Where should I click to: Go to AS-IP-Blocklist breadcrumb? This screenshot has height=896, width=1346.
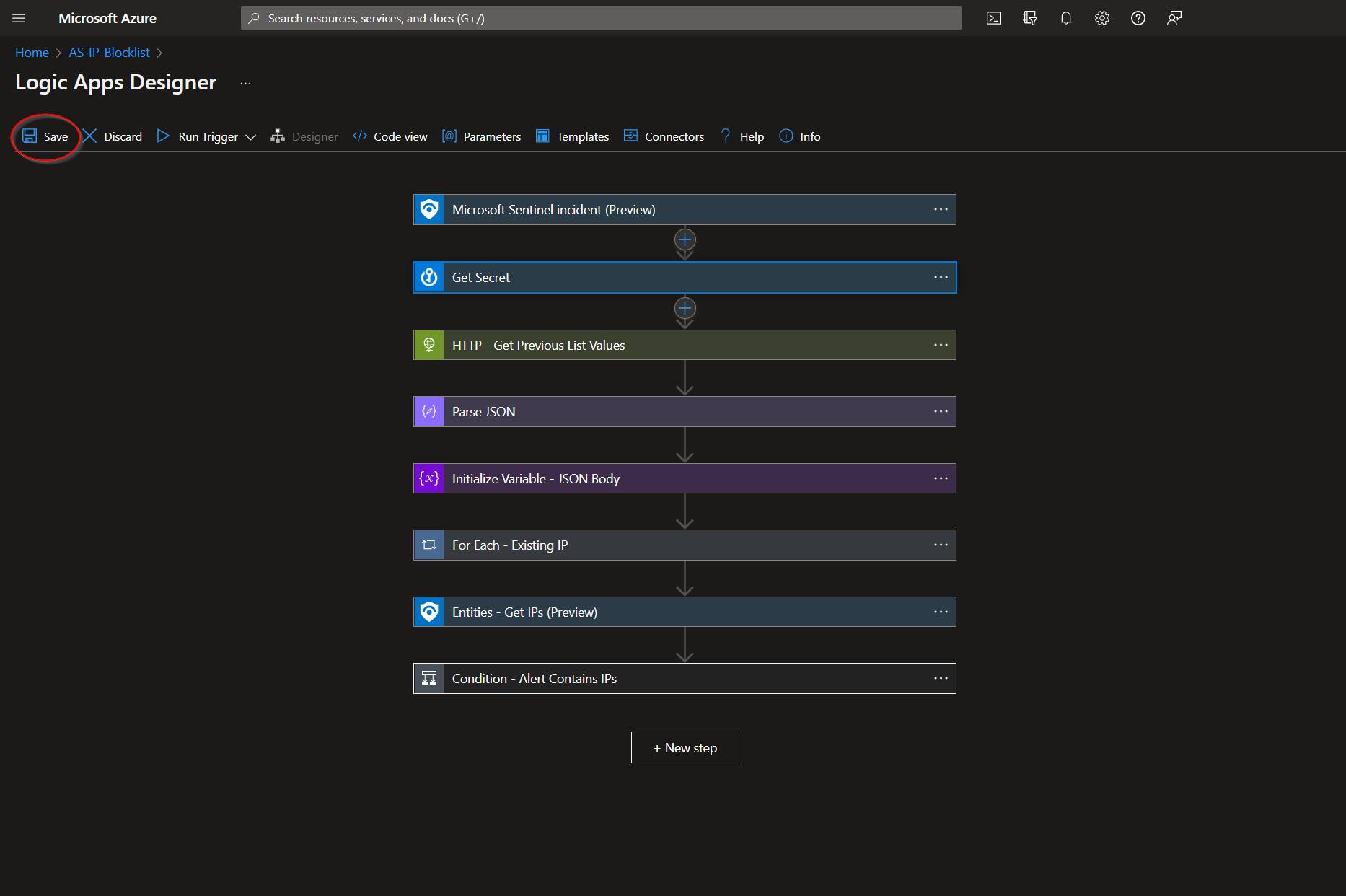click(109, 53)
